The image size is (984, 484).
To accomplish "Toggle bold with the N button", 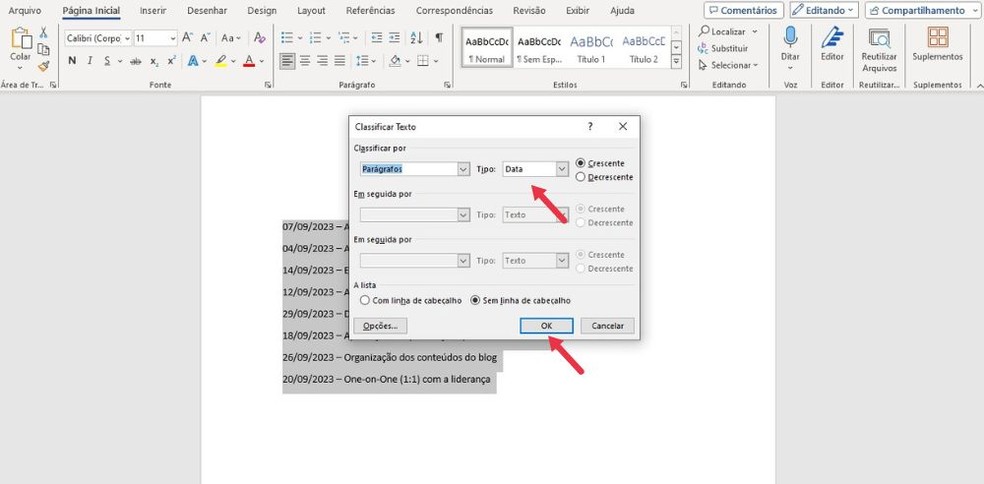I will (x=72, y=61).
